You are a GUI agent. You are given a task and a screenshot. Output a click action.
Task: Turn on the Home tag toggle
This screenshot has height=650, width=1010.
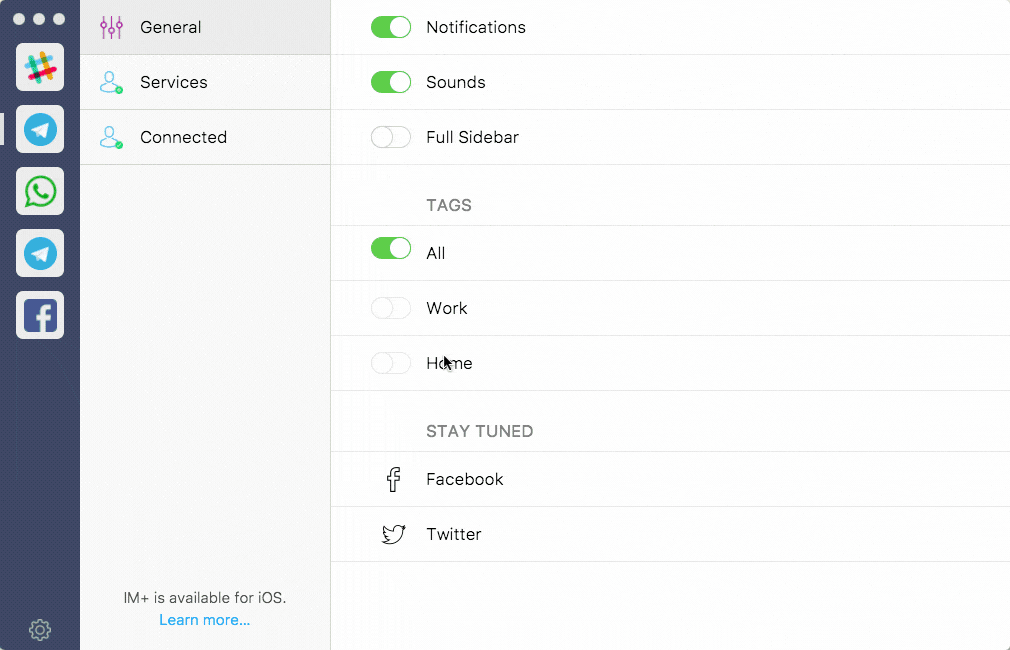click(x=391, y=363)
